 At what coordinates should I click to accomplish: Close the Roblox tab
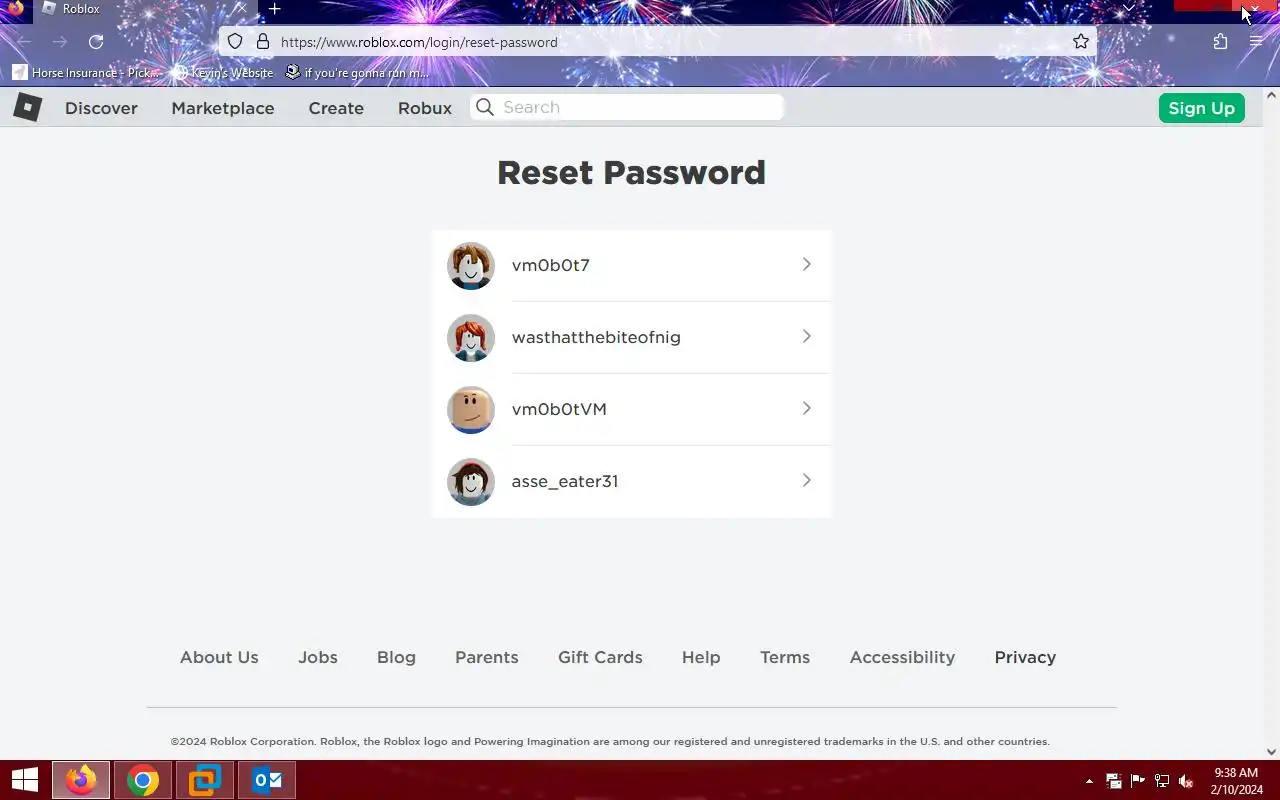[x=240, y=8]
